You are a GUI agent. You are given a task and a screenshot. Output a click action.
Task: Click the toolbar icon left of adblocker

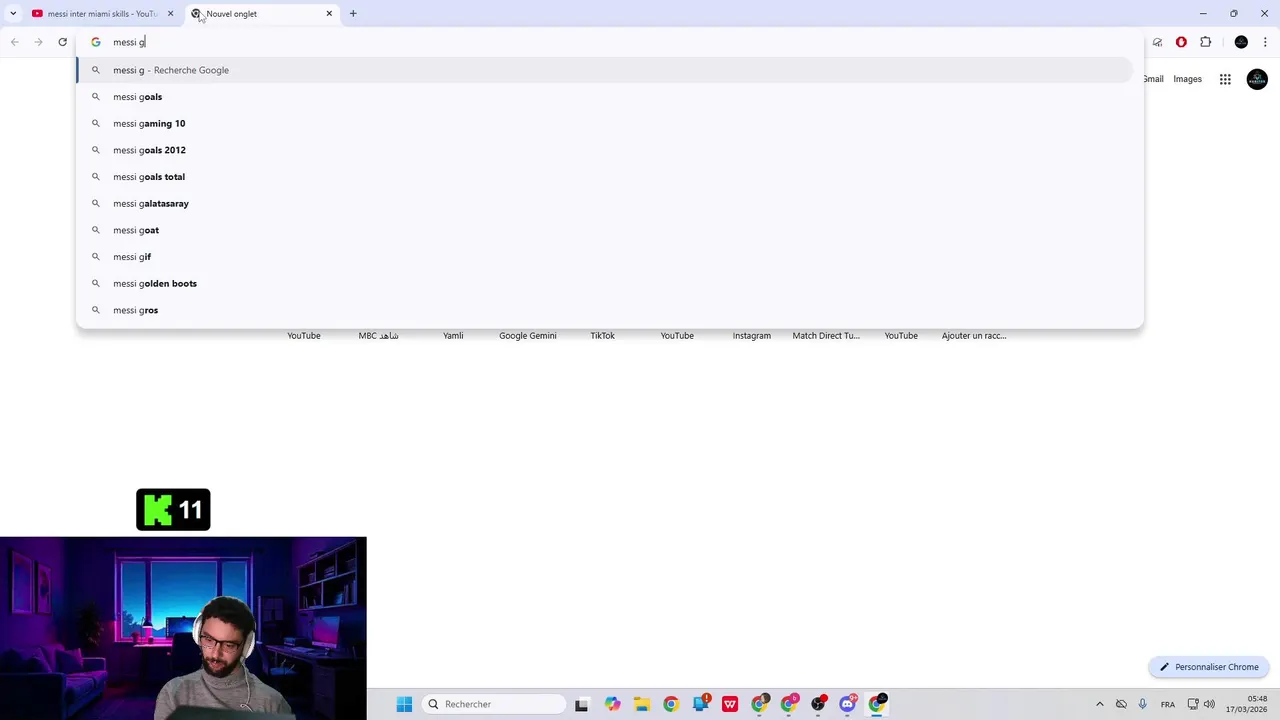[x=1157, y=42]
